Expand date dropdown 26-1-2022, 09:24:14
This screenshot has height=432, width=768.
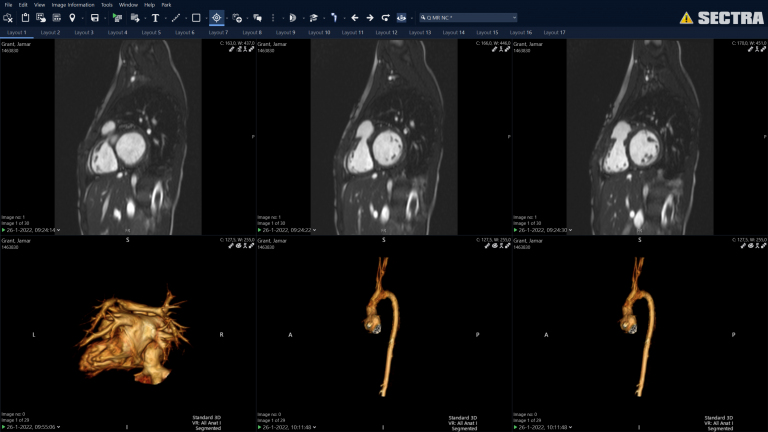33,230
